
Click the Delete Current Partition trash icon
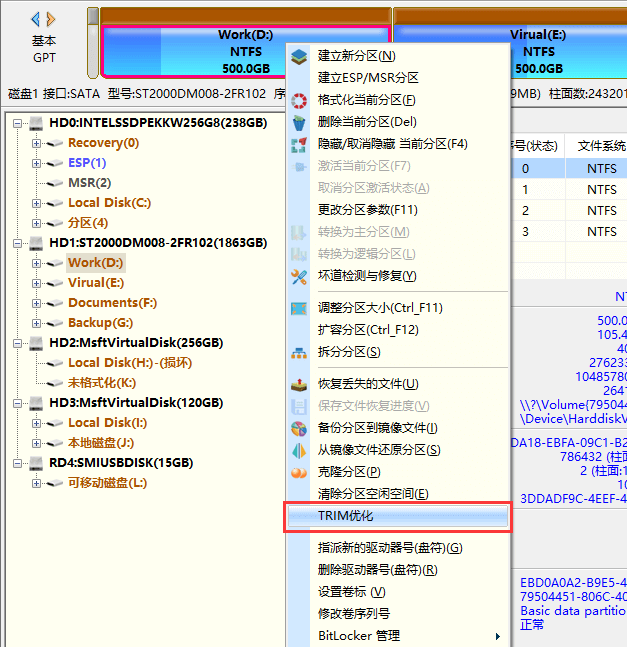[x=299, y=123]
